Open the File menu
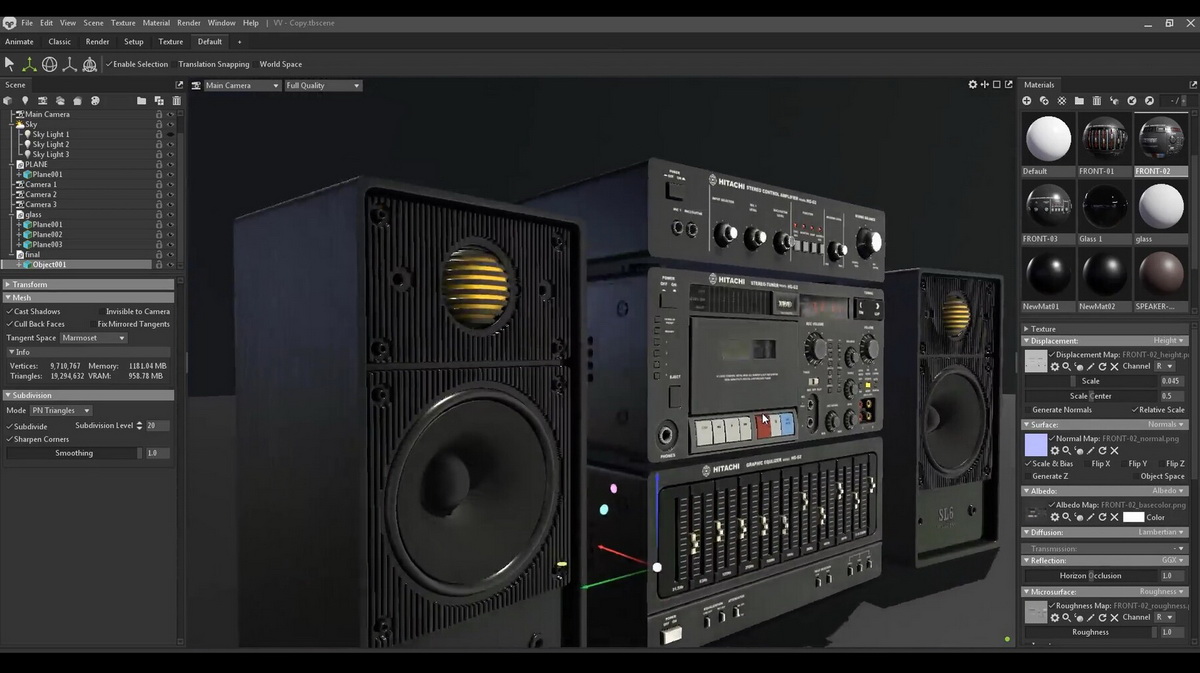 tap(27, 23)
